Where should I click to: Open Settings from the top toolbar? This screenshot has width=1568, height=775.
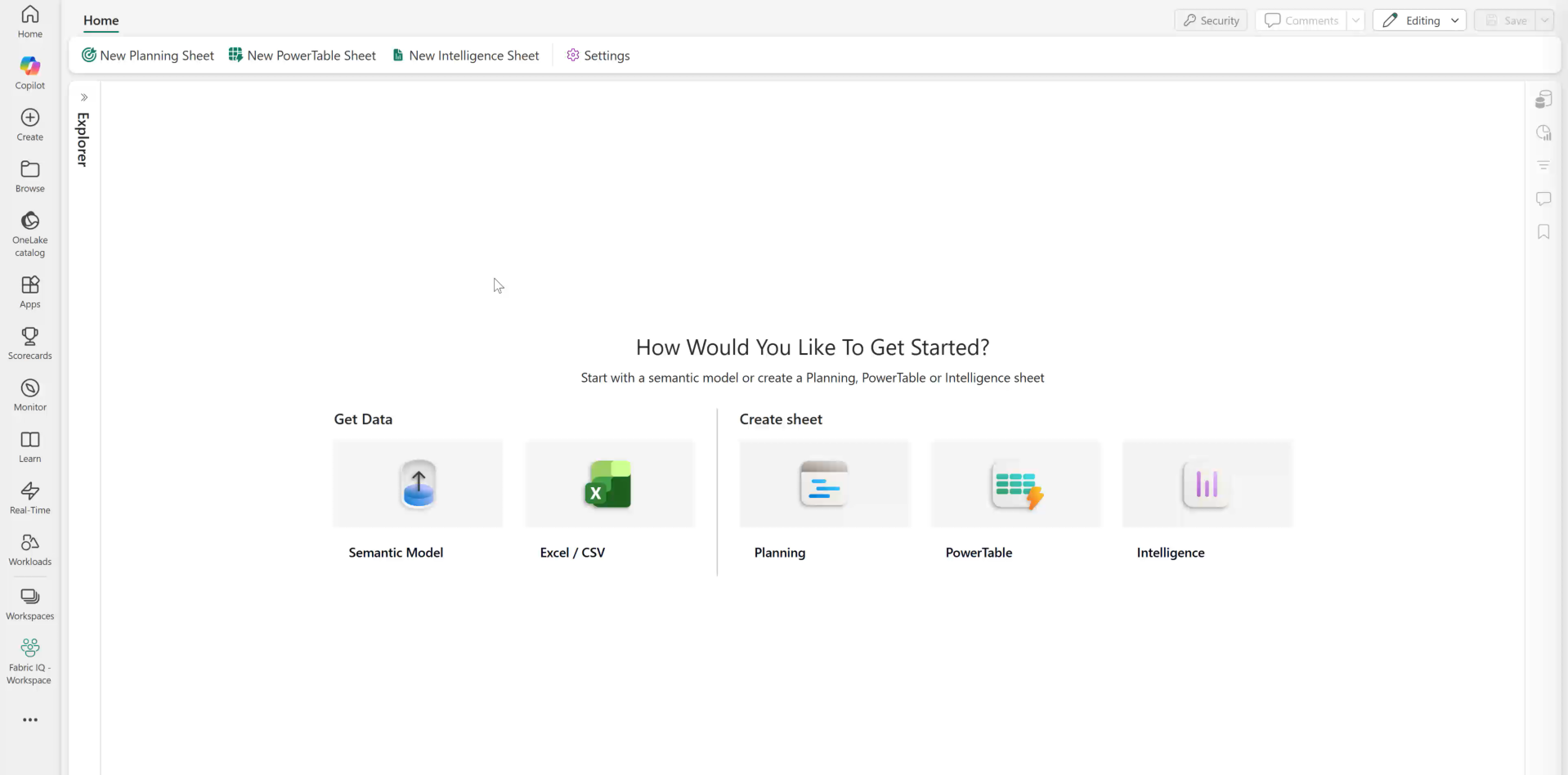coord(598,55)
